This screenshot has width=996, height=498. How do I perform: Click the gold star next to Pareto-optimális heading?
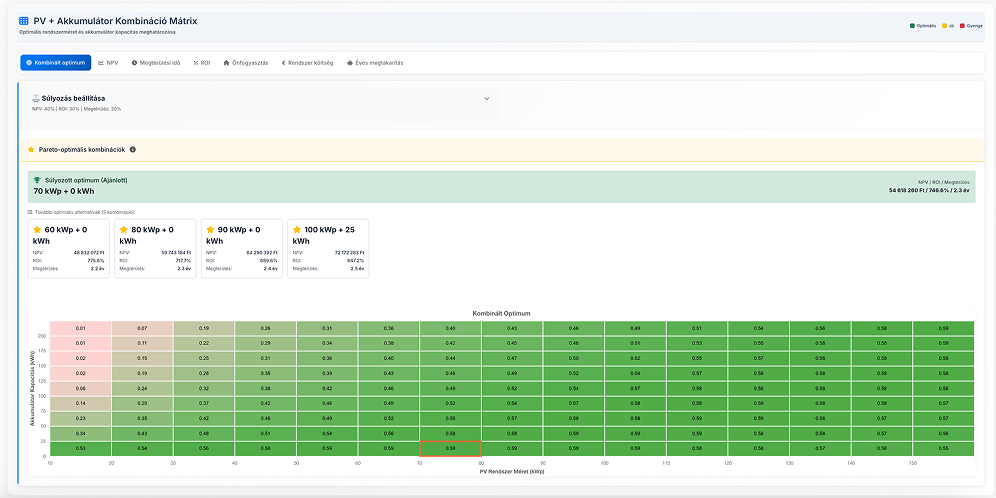click(31, 149)
